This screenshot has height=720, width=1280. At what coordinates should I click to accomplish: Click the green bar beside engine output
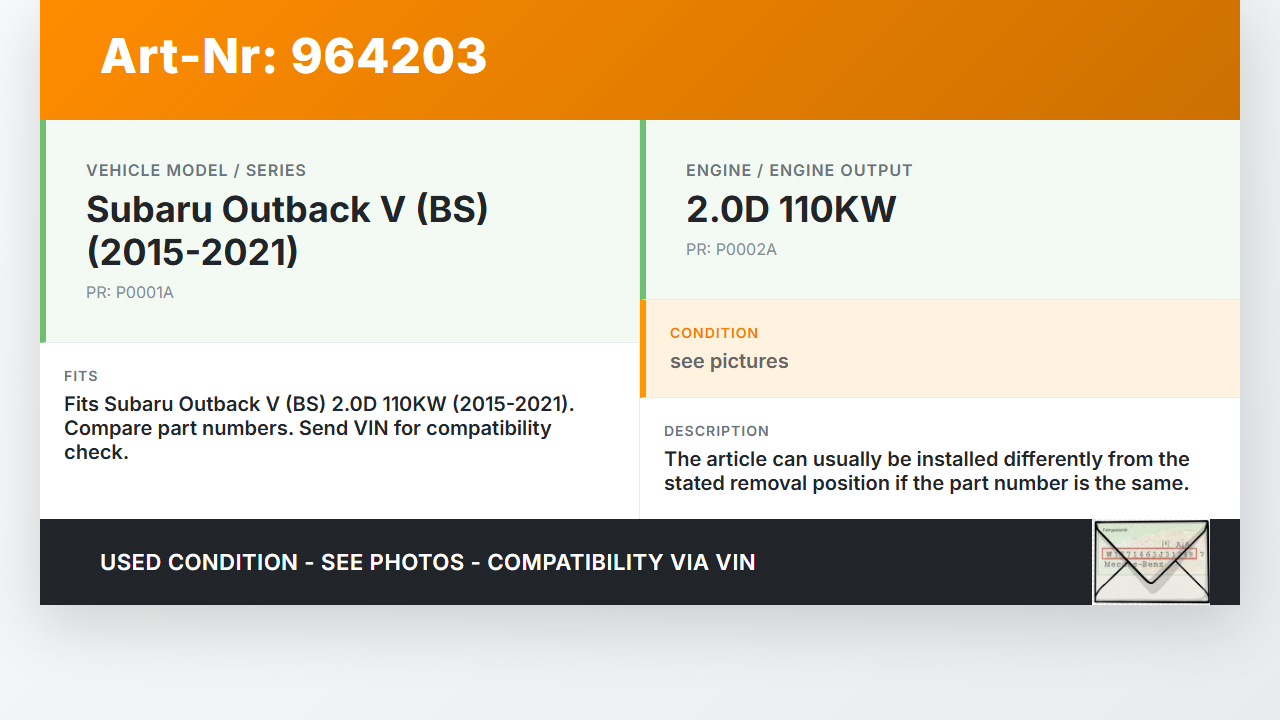(643, 209)
